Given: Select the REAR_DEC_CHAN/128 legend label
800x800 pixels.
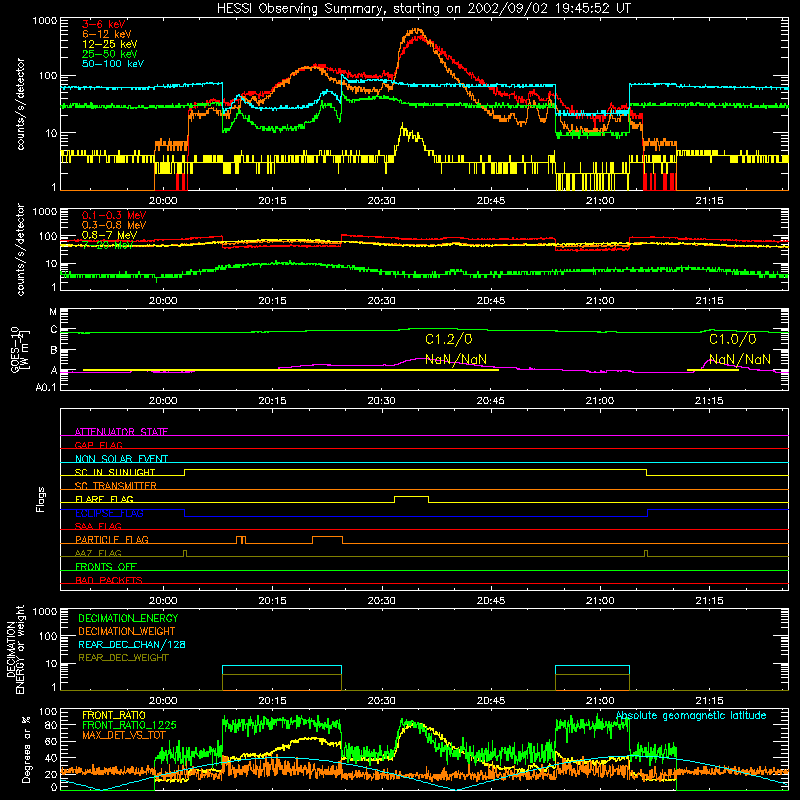Looking at the screenshot, I should pyautogui.click(x=132, y=644).
